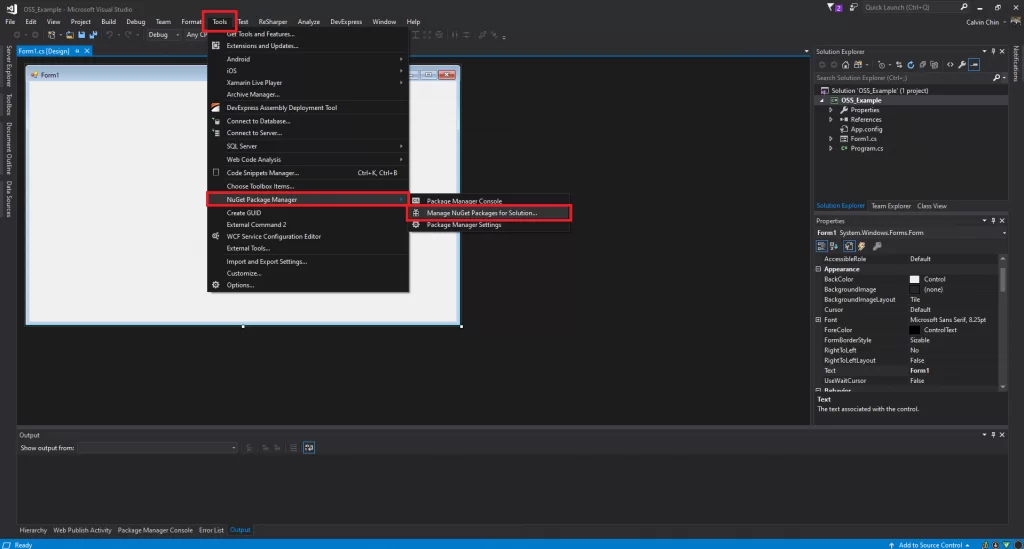Open the Package Manager Console bottom tab

point(155,530)
